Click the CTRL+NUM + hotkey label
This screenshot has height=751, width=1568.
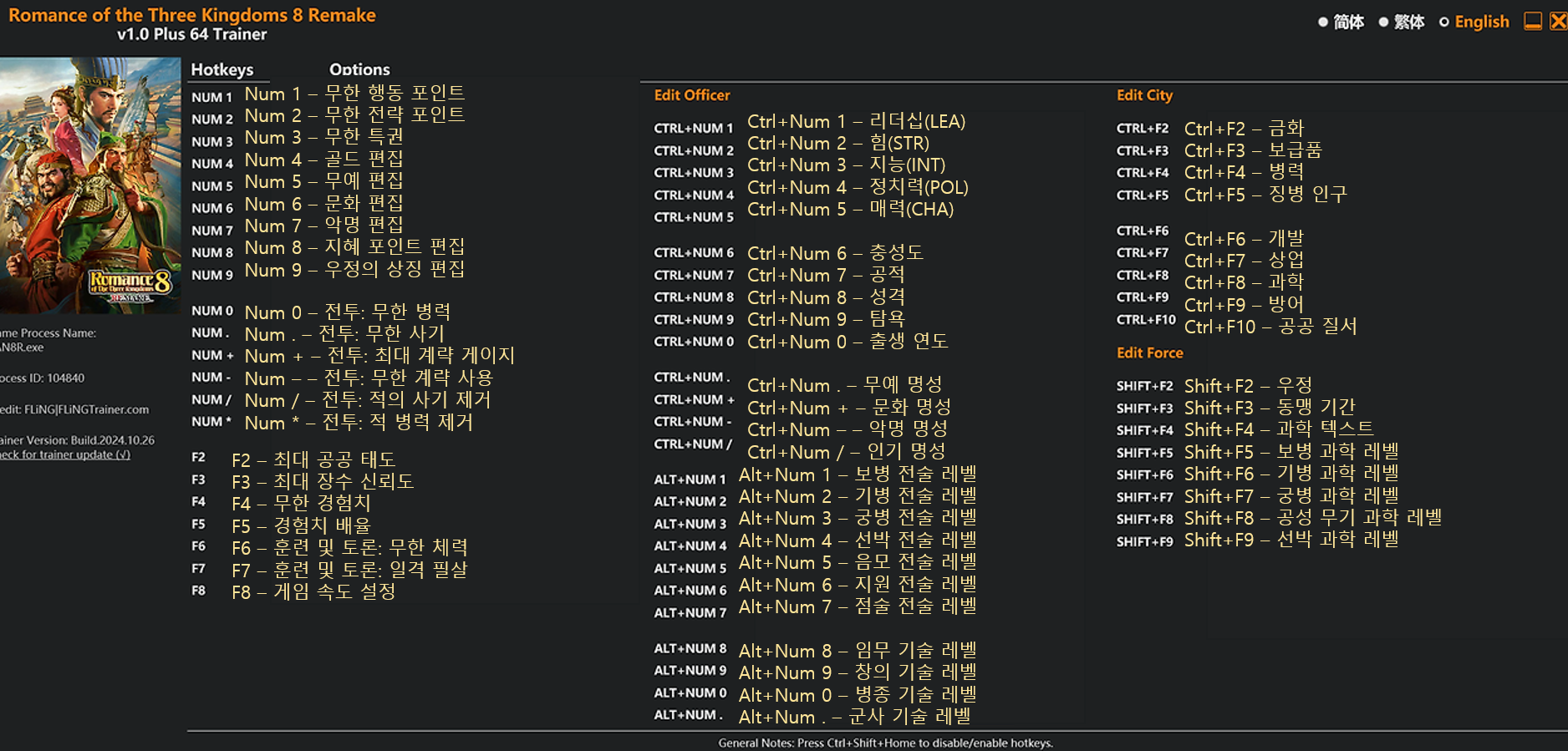(694, 399)
